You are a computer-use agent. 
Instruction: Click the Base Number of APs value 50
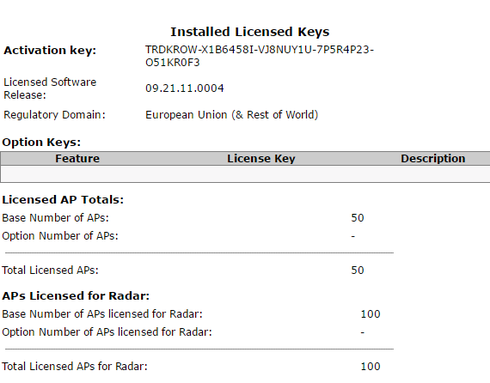pyautogui.click(x=357, y=218)
